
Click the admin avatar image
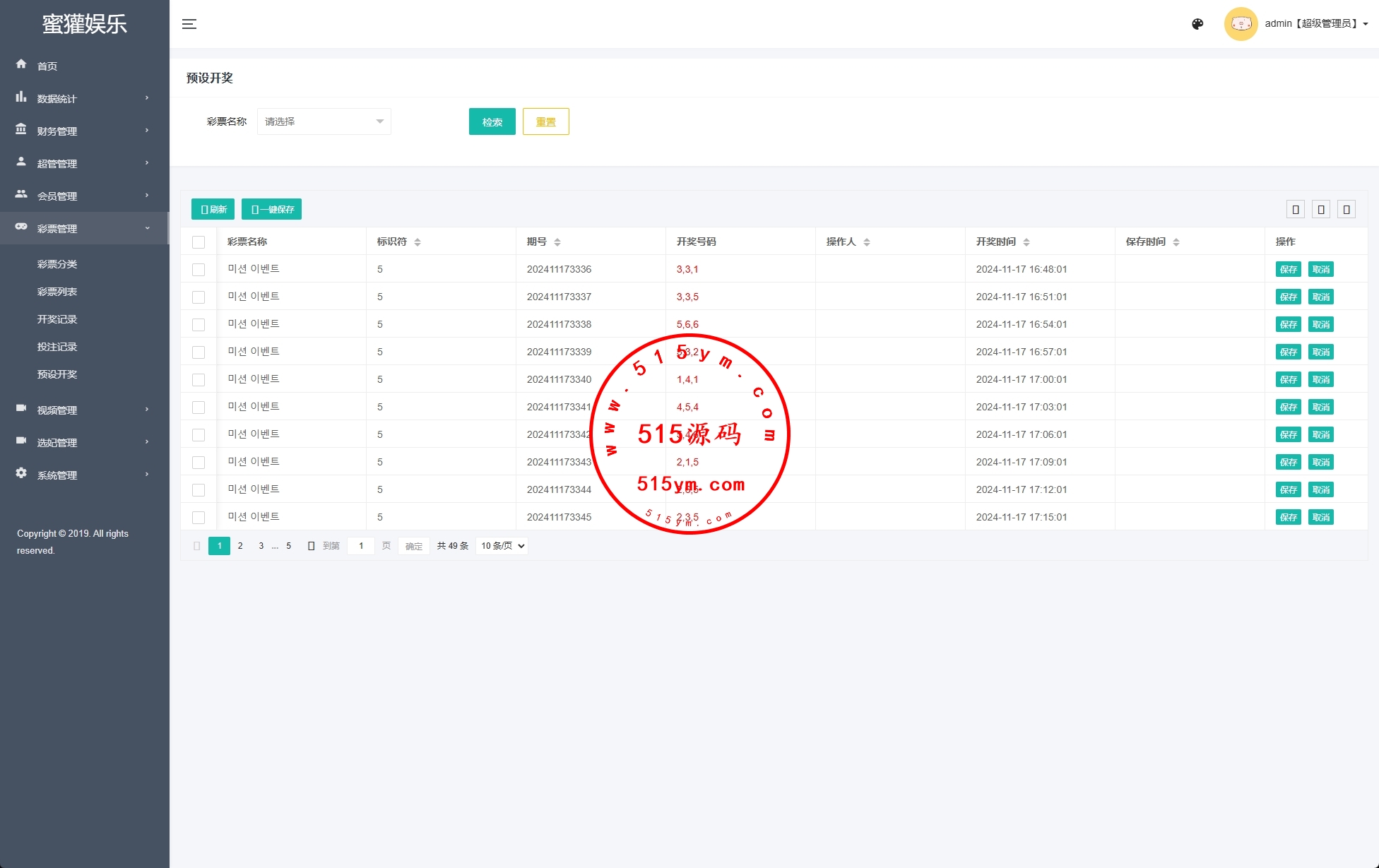tap(1241, 24)
